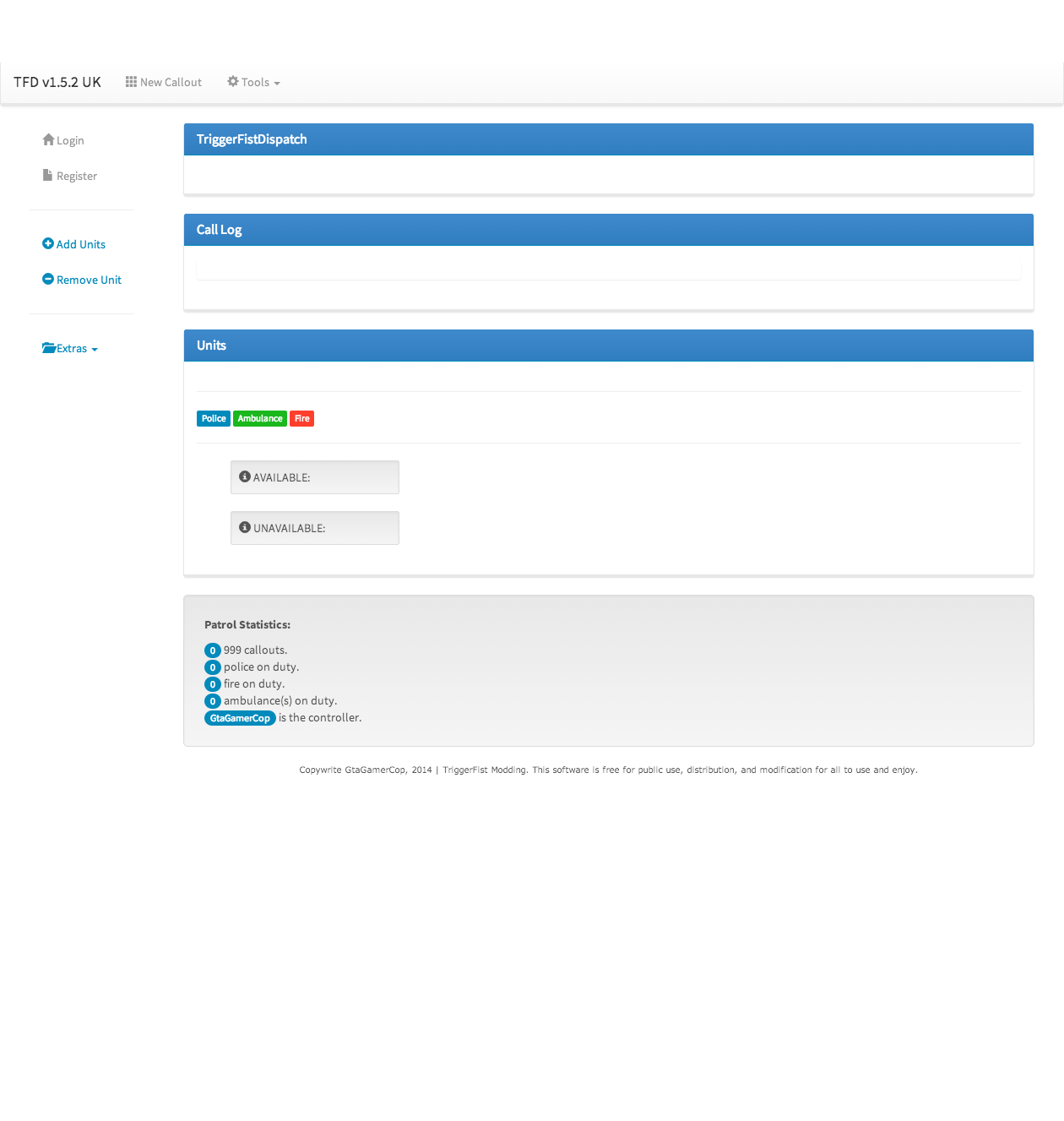Open the TFD v1.5.2 UK brand link
Screen dimensions: 1064x1121
pyautogui.click(x=57, y=82)
